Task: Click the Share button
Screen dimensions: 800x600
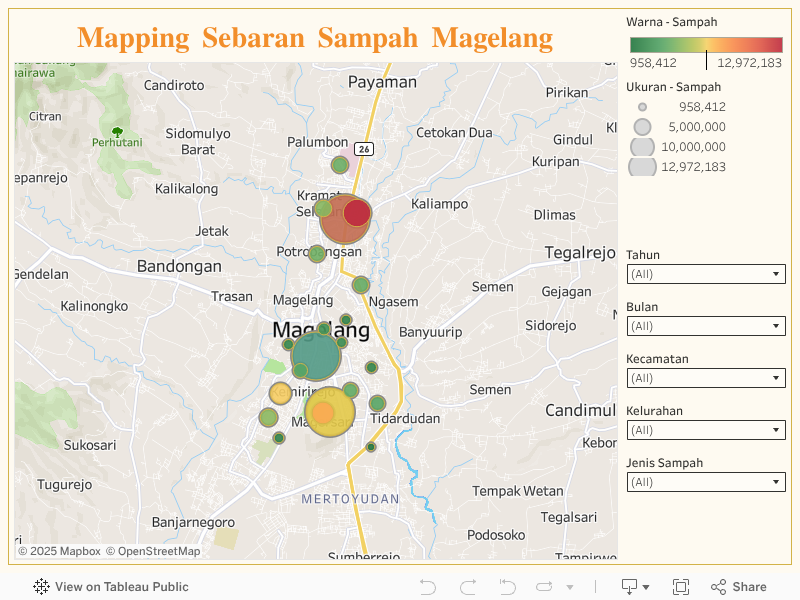Action: (738, 587)
